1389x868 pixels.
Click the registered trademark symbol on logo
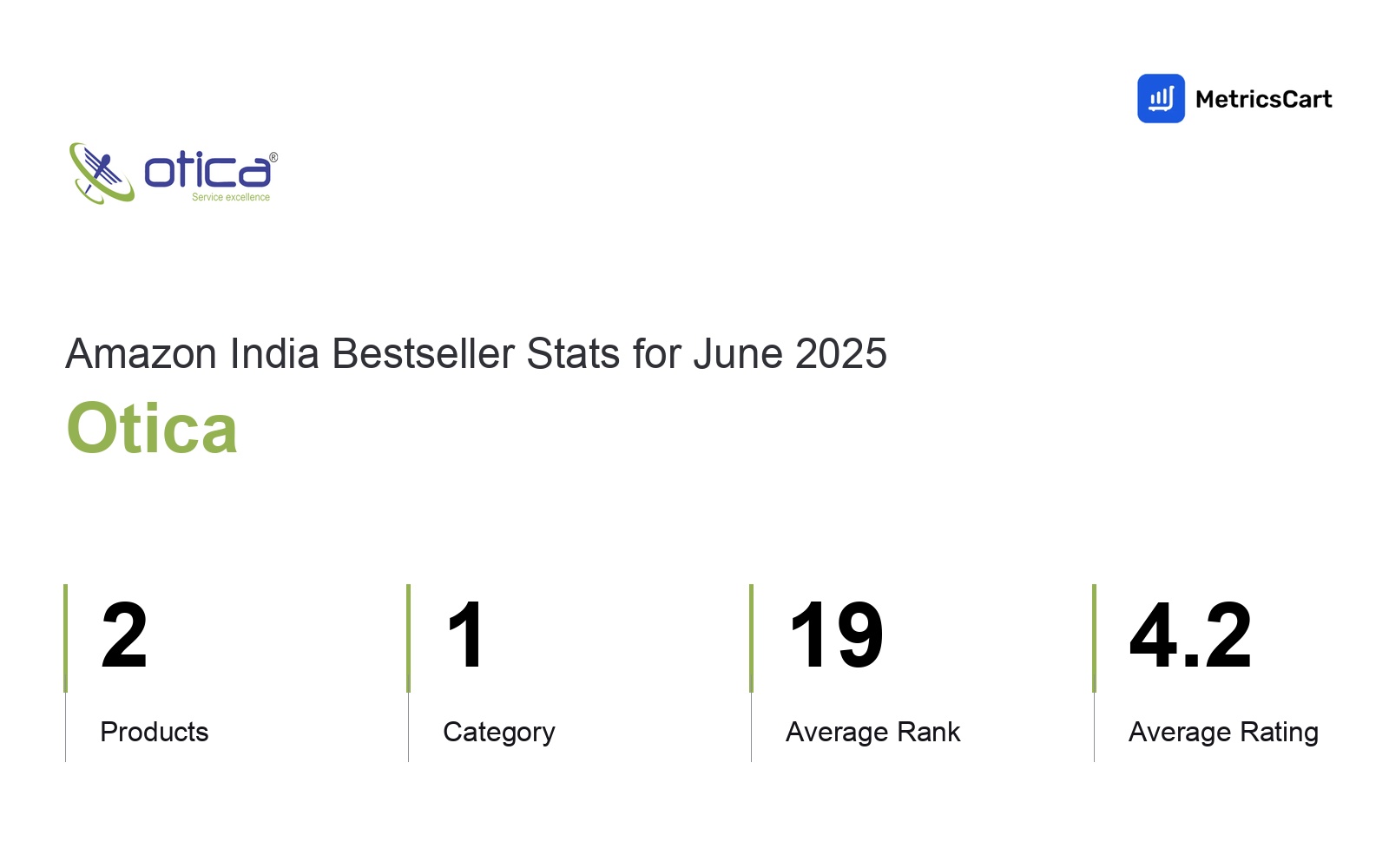273,157
